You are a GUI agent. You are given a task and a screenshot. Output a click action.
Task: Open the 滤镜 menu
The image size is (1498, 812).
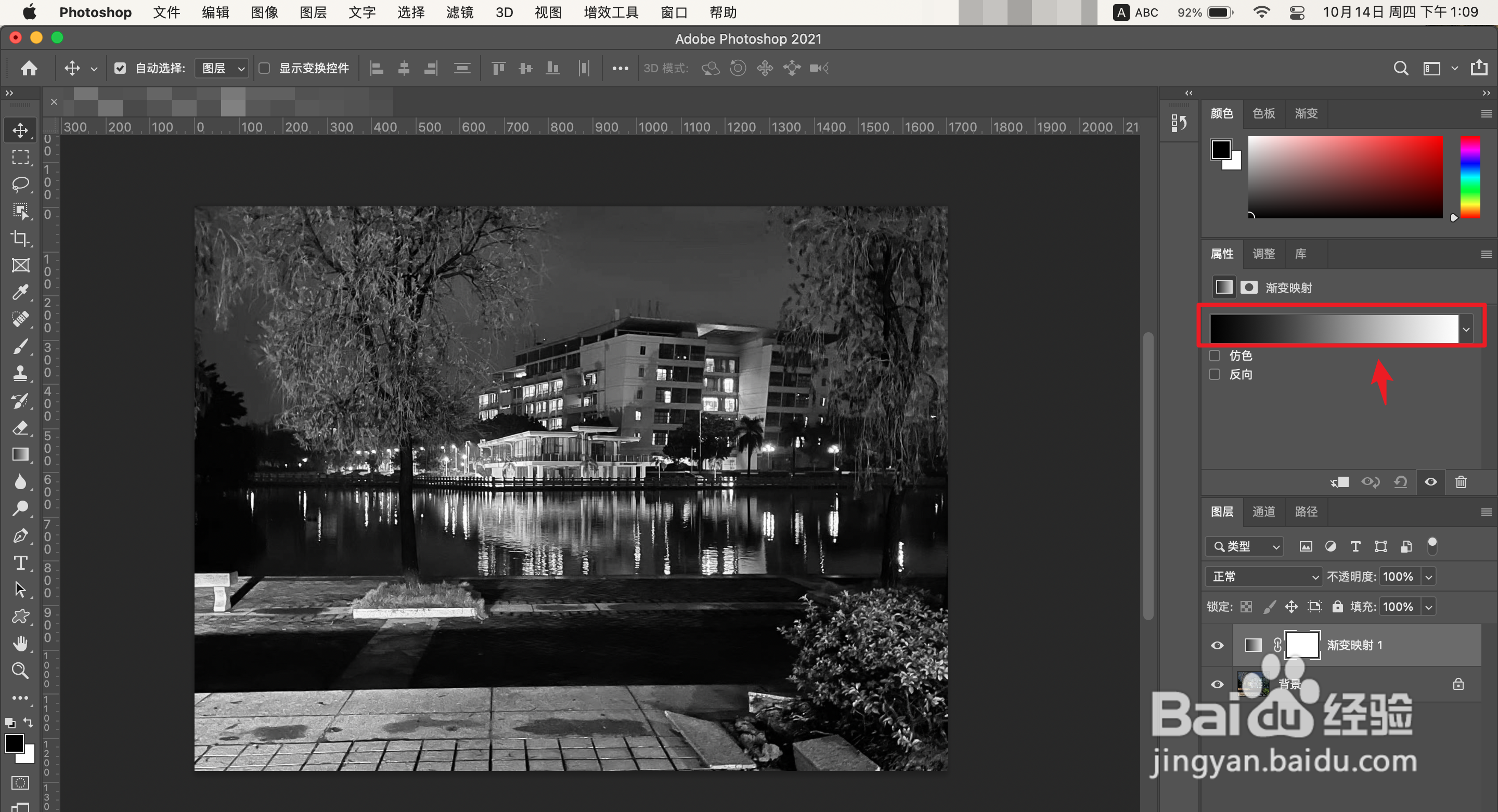pos(460,12)
